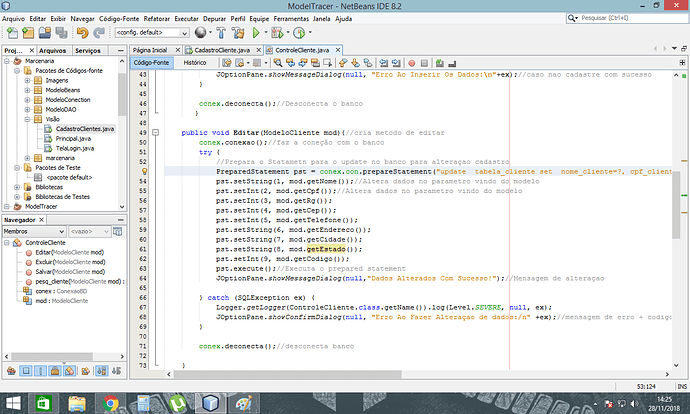This screenshot has width=690, height=414.
Task: Click the lightbulb hint at line 53
Action: click(144, 172)
